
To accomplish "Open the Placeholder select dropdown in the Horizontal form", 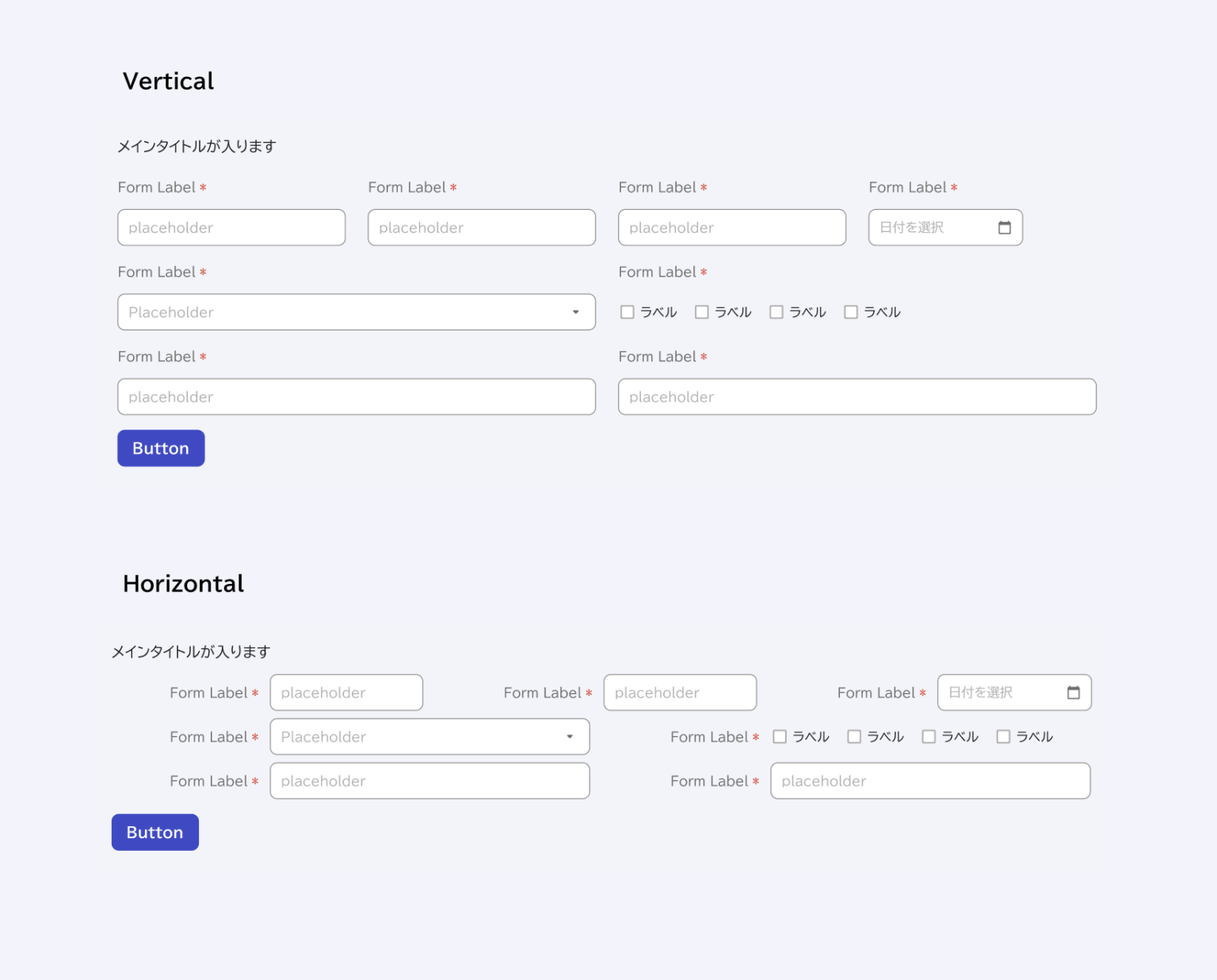I will [429, 736].
